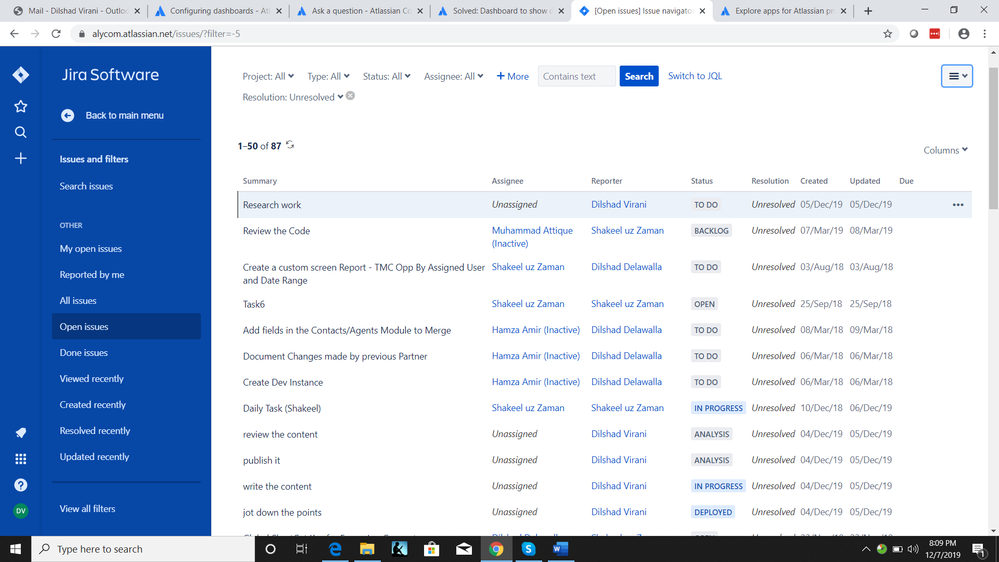999x562 pixels.
Task: Open the three-dot menu on Research work row
Action: [x=957, y=205]
